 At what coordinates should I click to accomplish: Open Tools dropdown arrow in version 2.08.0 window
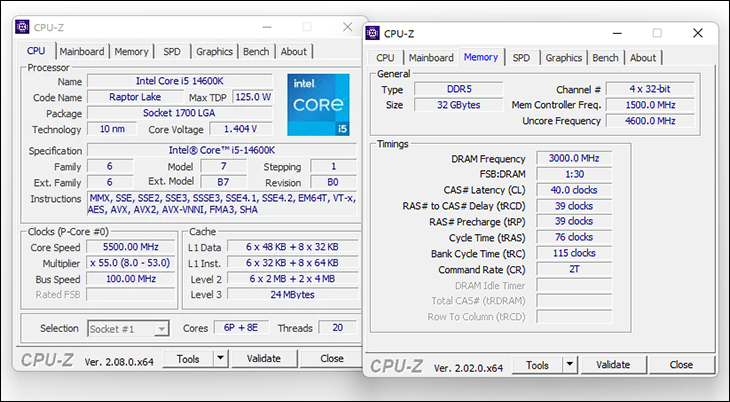220,358
